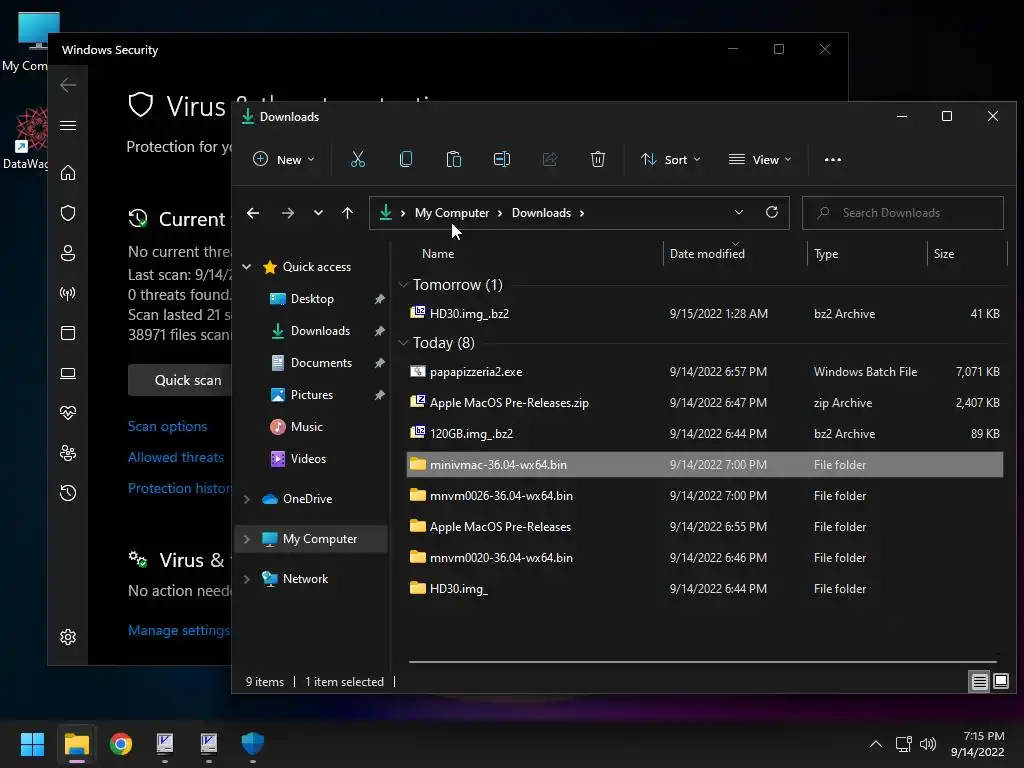Switch to large thumbnails view icon in status bar
The width and height of the screenshot is (1024, 768).
(x=1000, y=682)
